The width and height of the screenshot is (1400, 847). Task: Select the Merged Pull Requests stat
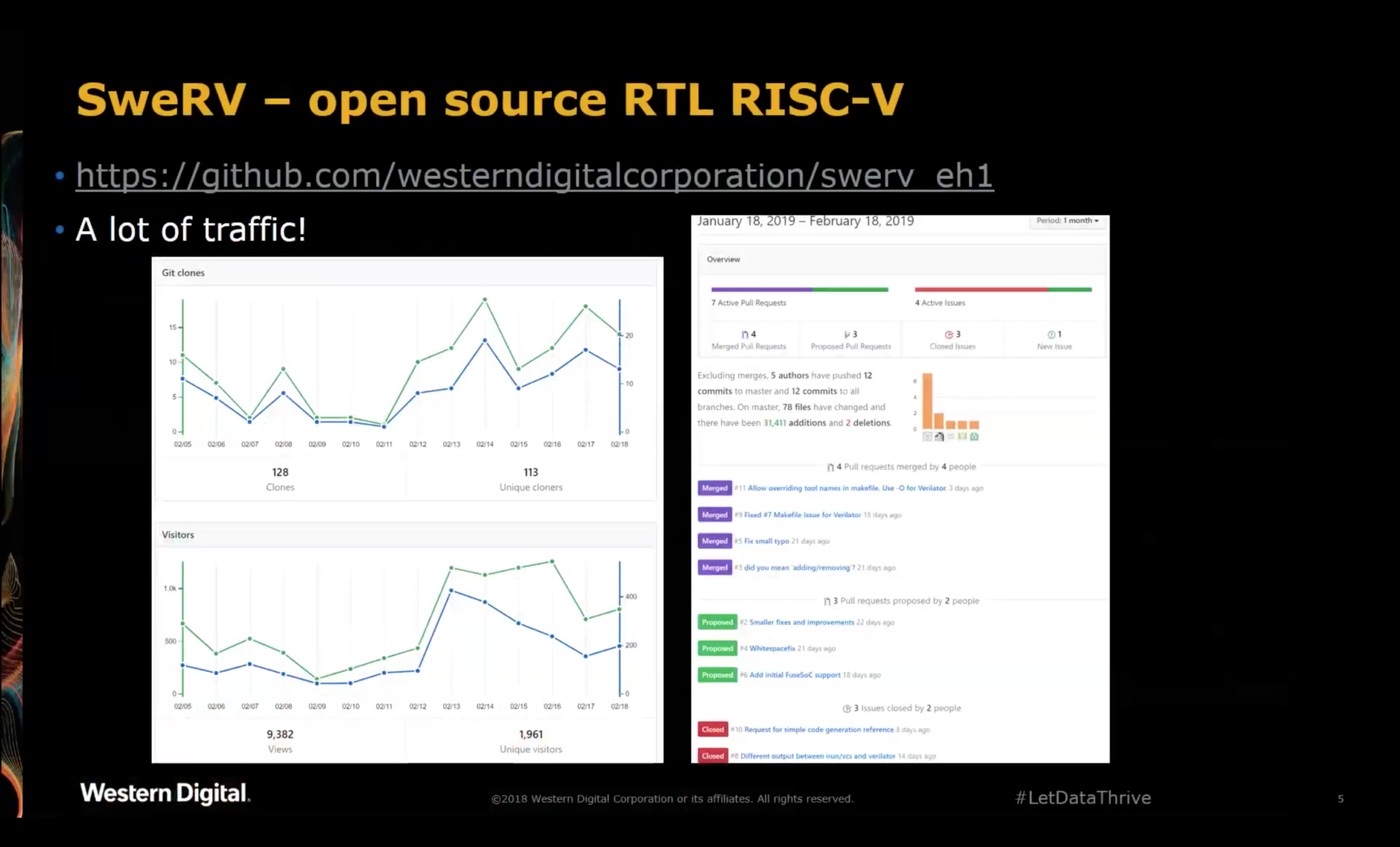tap(749, 340)
